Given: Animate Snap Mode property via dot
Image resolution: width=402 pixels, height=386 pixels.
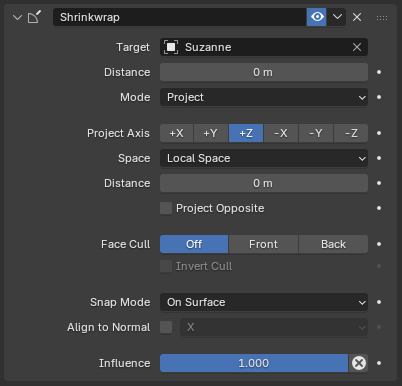Looking at the screenshot, I should click(x=379, y=302).
